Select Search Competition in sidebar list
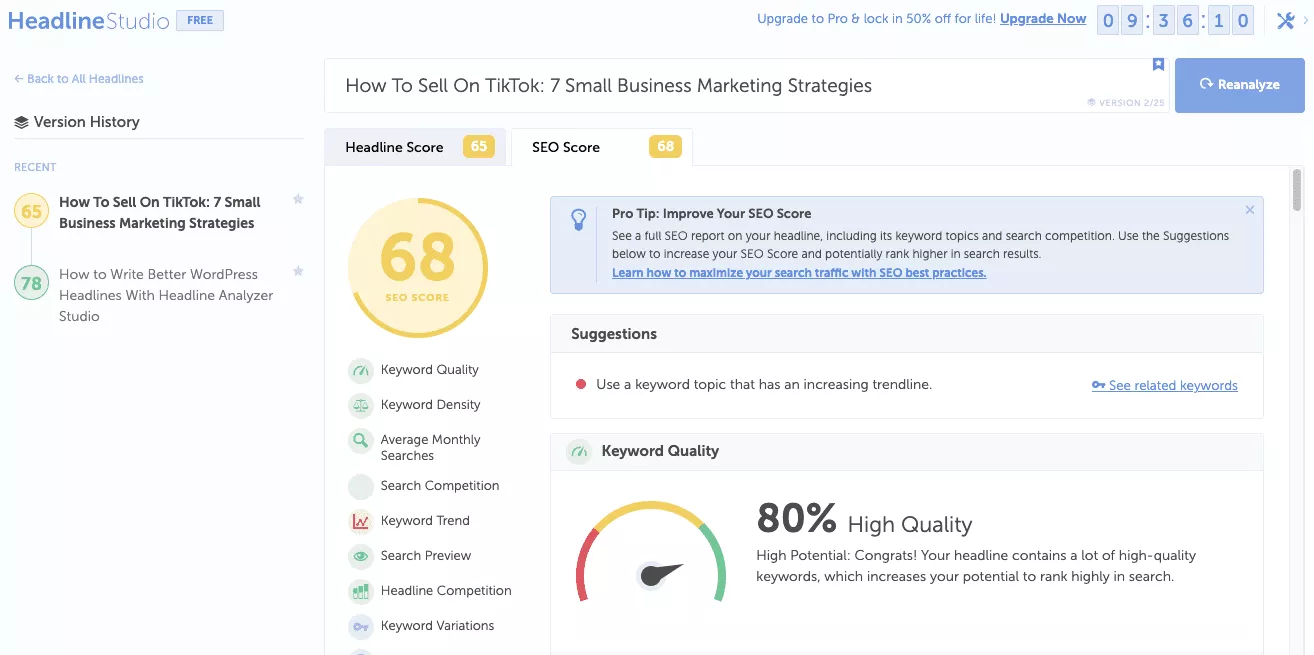This screenshot has width=1314, height=655. click(x=440, y=486)
